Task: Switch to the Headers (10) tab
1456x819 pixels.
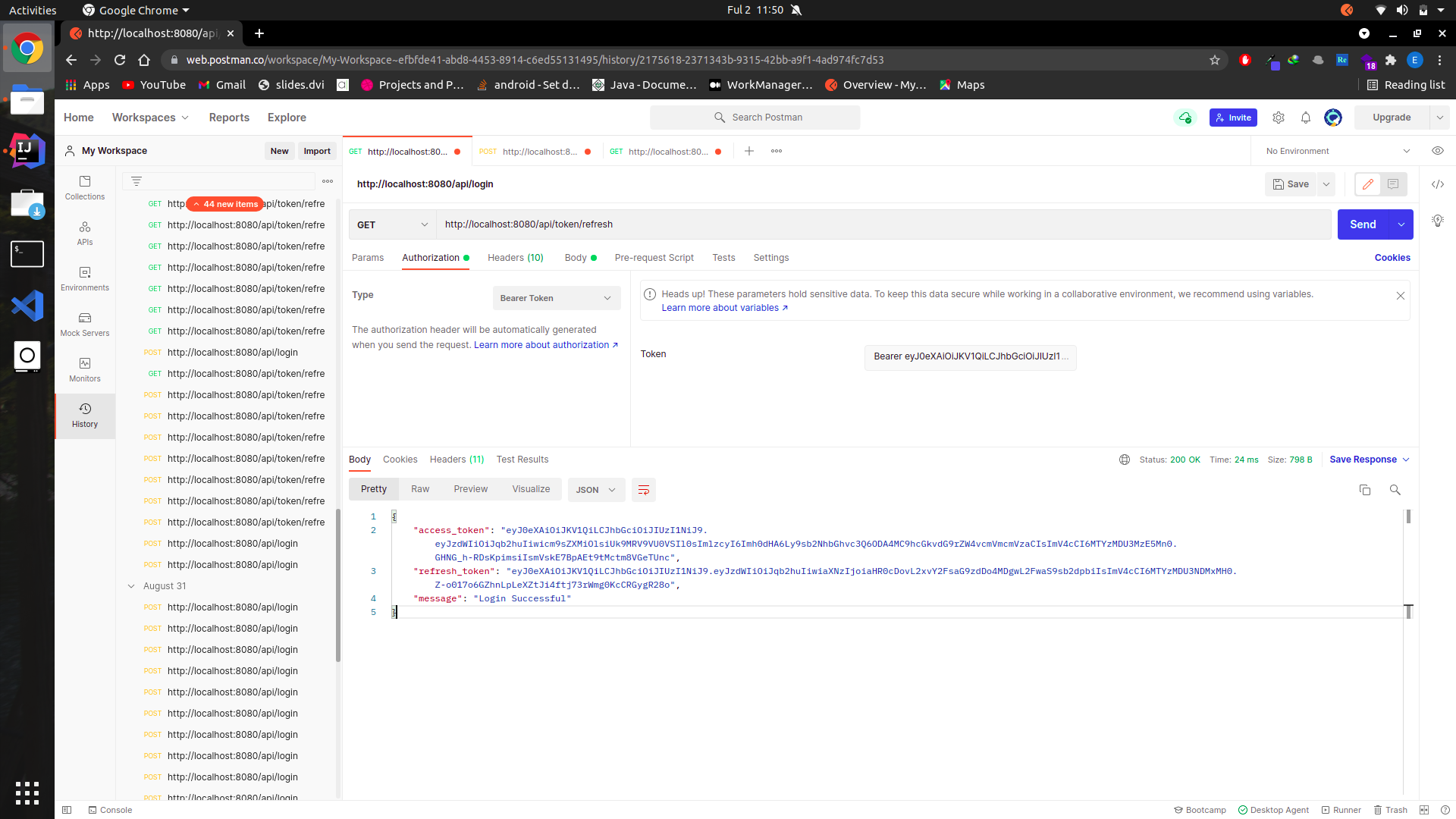Action: pos(515,258)
